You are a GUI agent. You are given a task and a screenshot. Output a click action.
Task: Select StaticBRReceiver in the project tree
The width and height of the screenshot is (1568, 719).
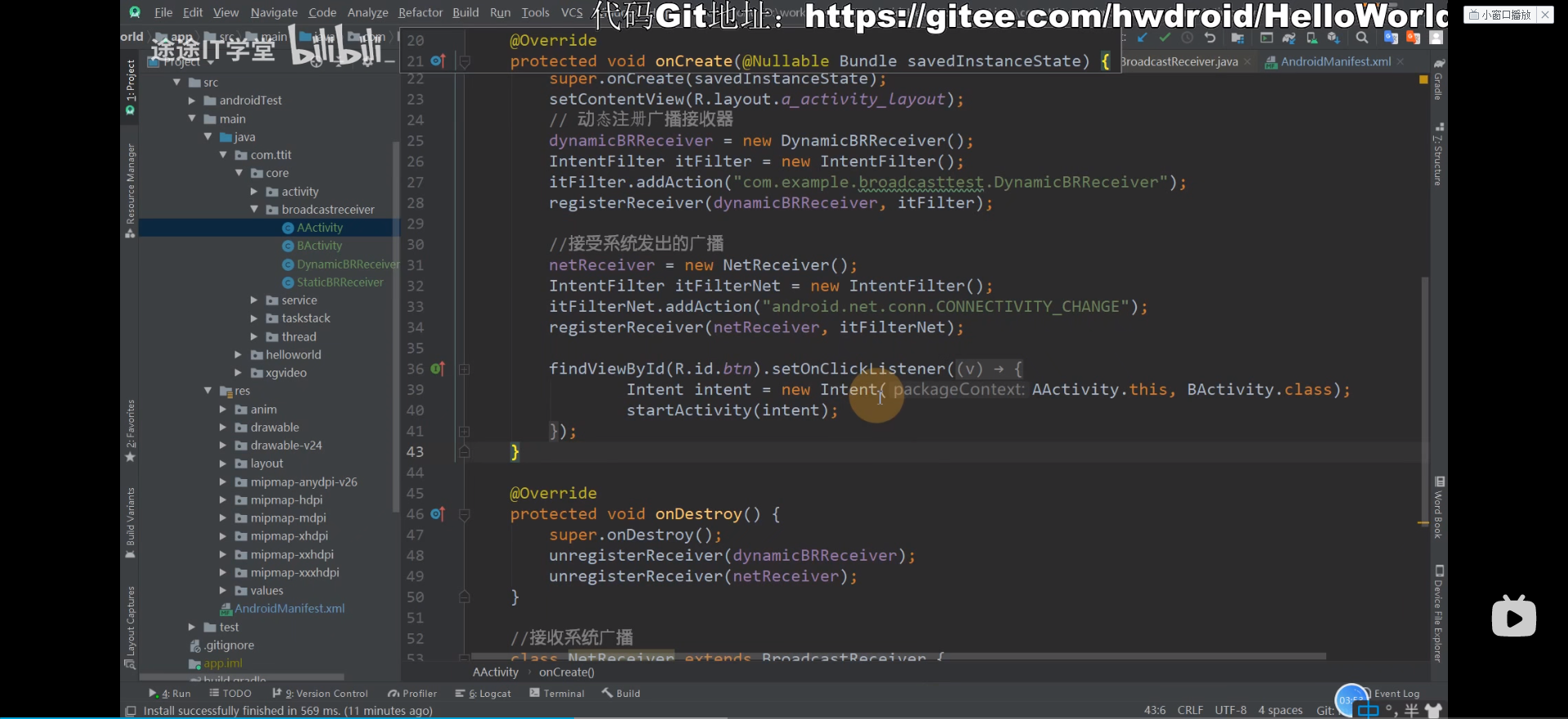pyautogui.click(x=340, y=282)
